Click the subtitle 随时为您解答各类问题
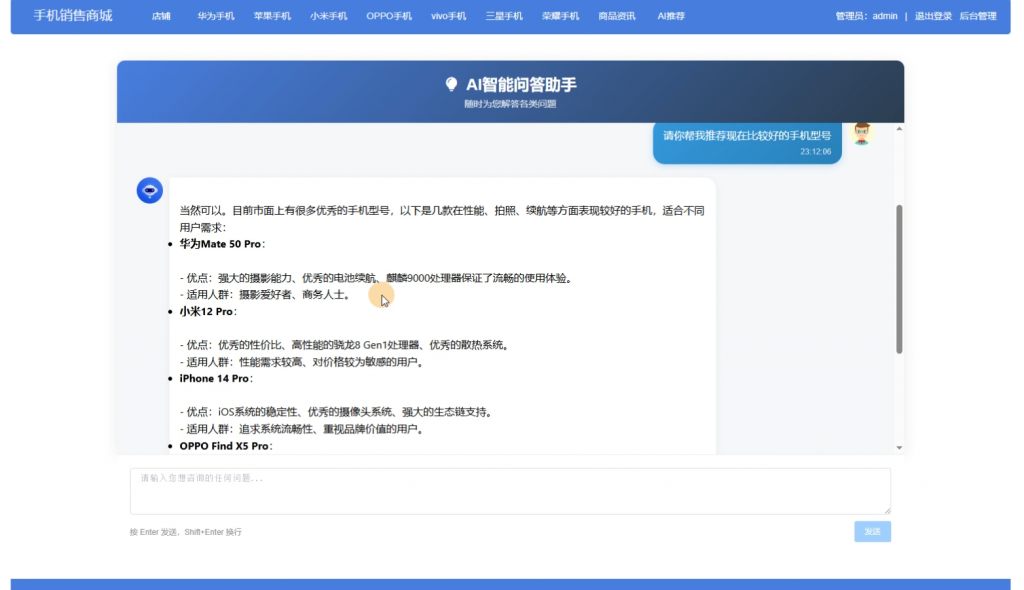The width and height of the screenshot is (1024, 590). (x=510, y=104)
